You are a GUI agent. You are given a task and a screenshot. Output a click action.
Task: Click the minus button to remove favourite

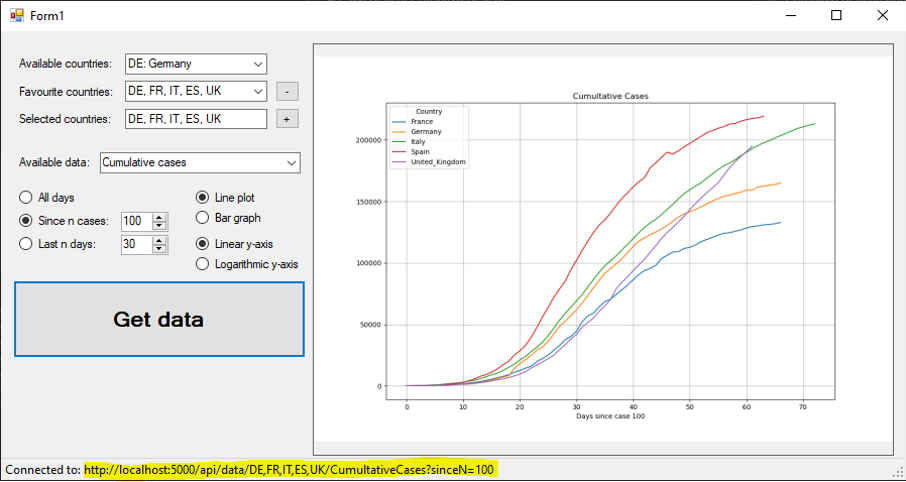click(x=287, y=92)
